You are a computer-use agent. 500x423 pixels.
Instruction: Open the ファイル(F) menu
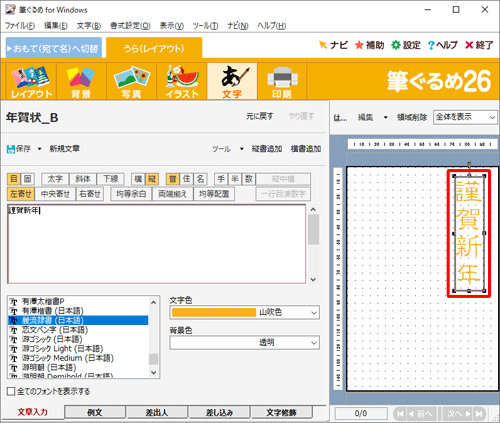pos(20,26)
